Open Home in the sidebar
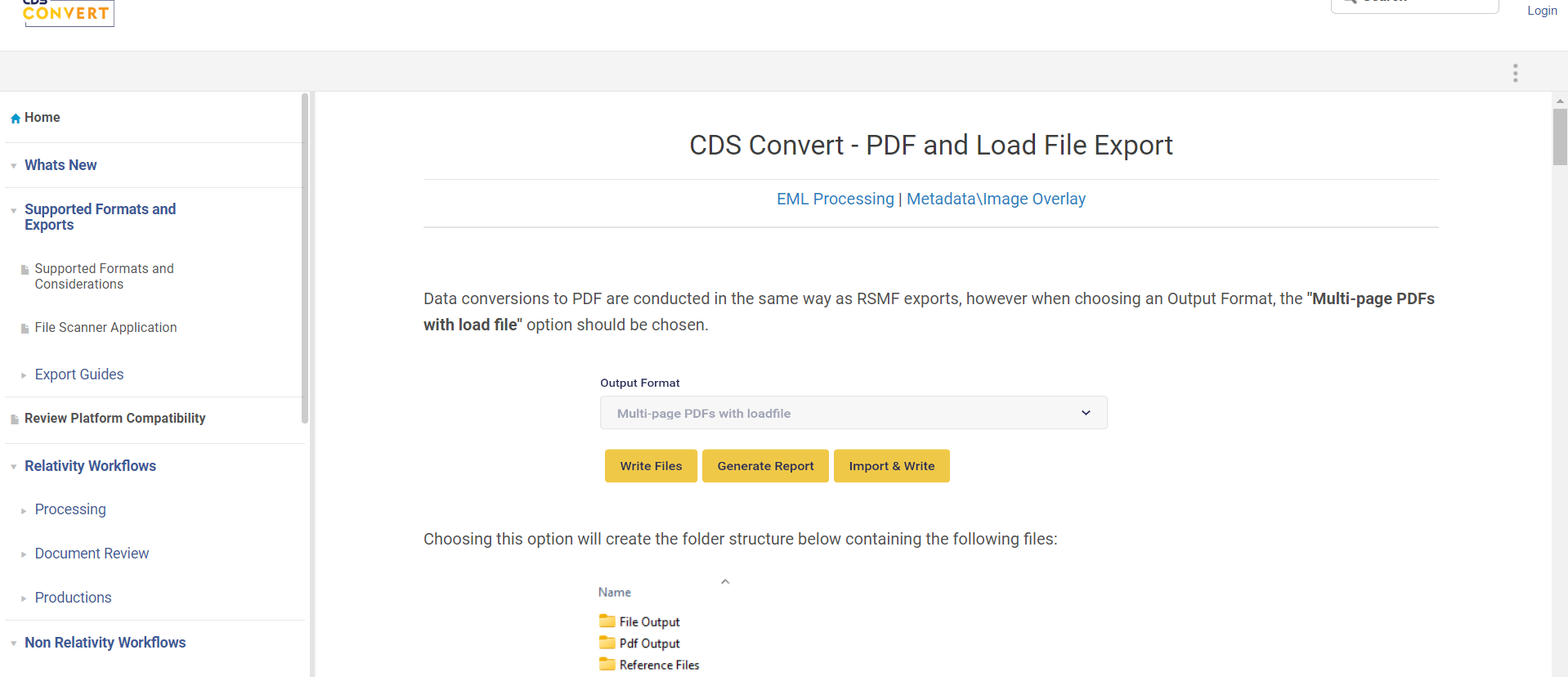This screenshot has width=1568, height=677. point(43,118)
